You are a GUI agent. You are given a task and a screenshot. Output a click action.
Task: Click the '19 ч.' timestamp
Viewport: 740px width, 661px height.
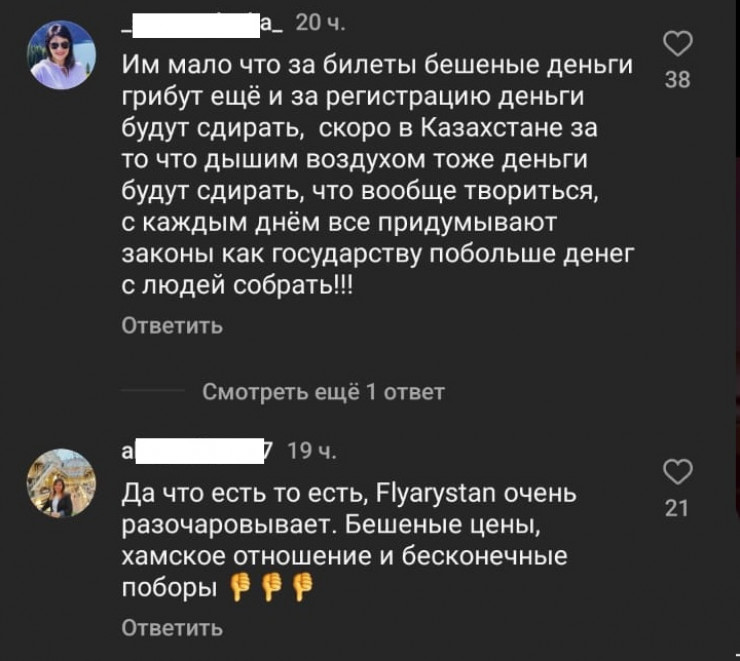(311, 452)
